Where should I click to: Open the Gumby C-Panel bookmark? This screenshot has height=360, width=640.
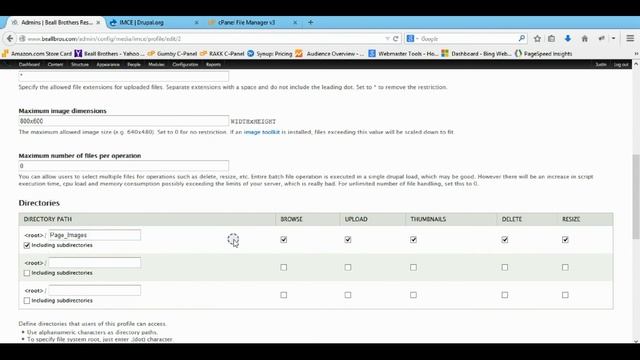coord(172,53)
